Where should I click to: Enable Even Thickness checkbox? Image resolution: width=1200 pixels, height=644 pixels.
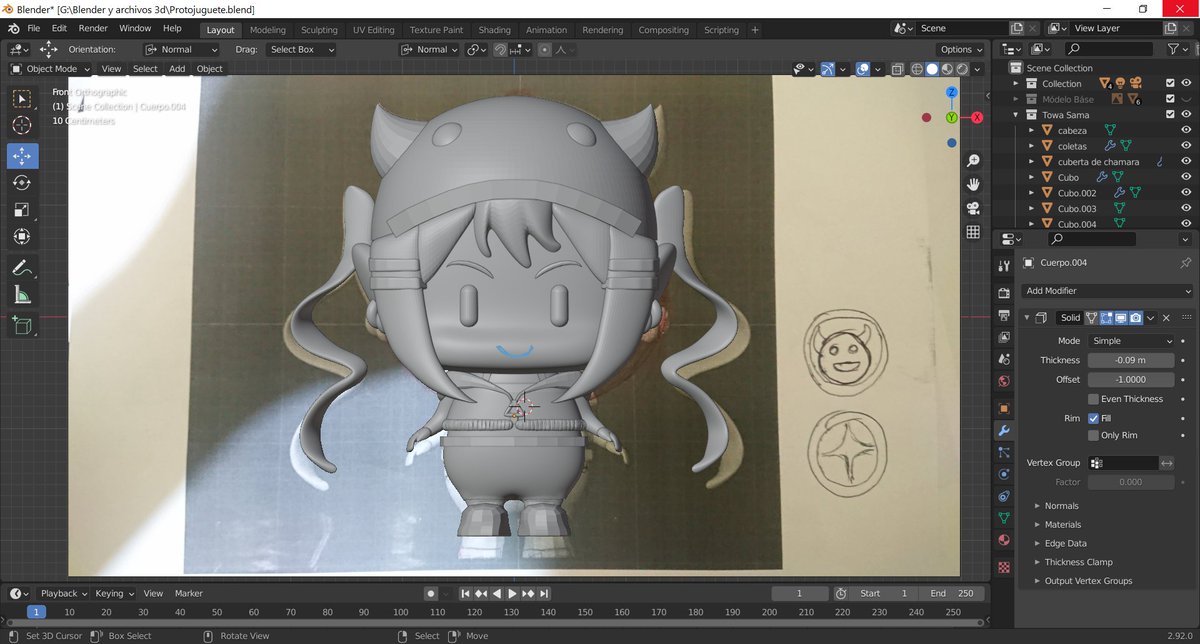pyautogui.click(x=1093, y=399)
